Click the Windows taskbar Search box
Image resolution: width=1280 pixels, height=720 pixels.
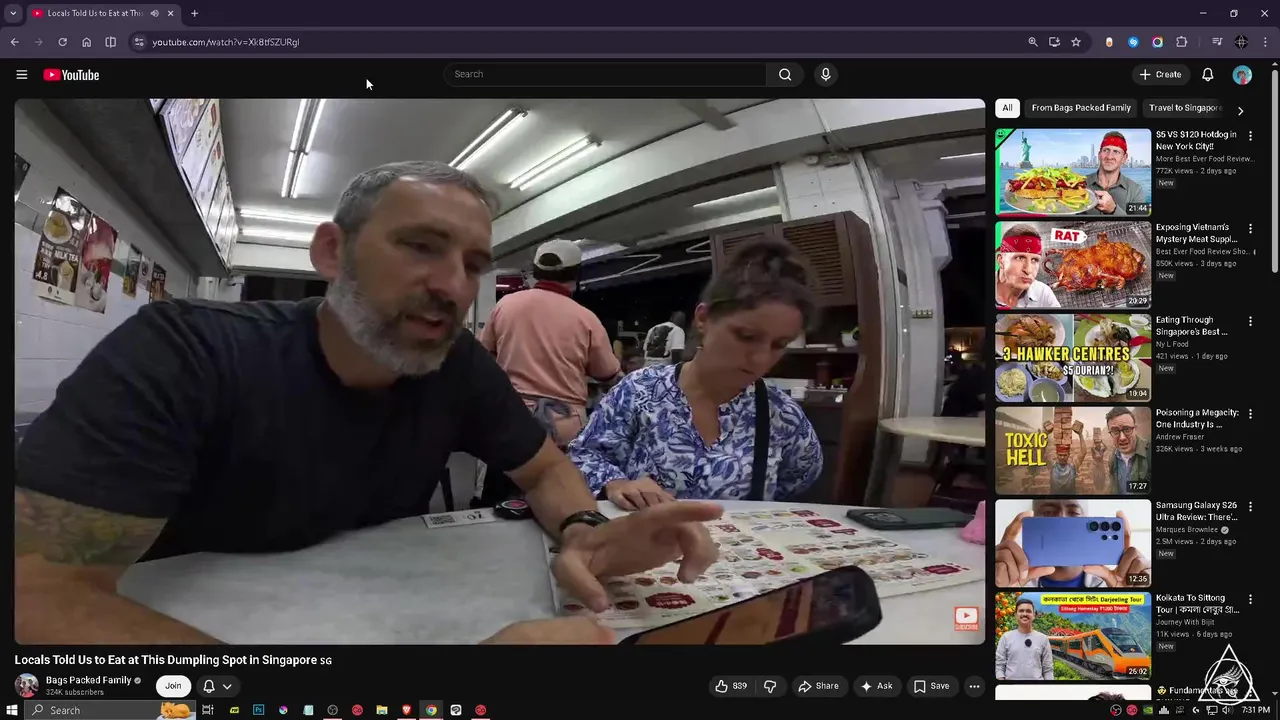point(110,710)
